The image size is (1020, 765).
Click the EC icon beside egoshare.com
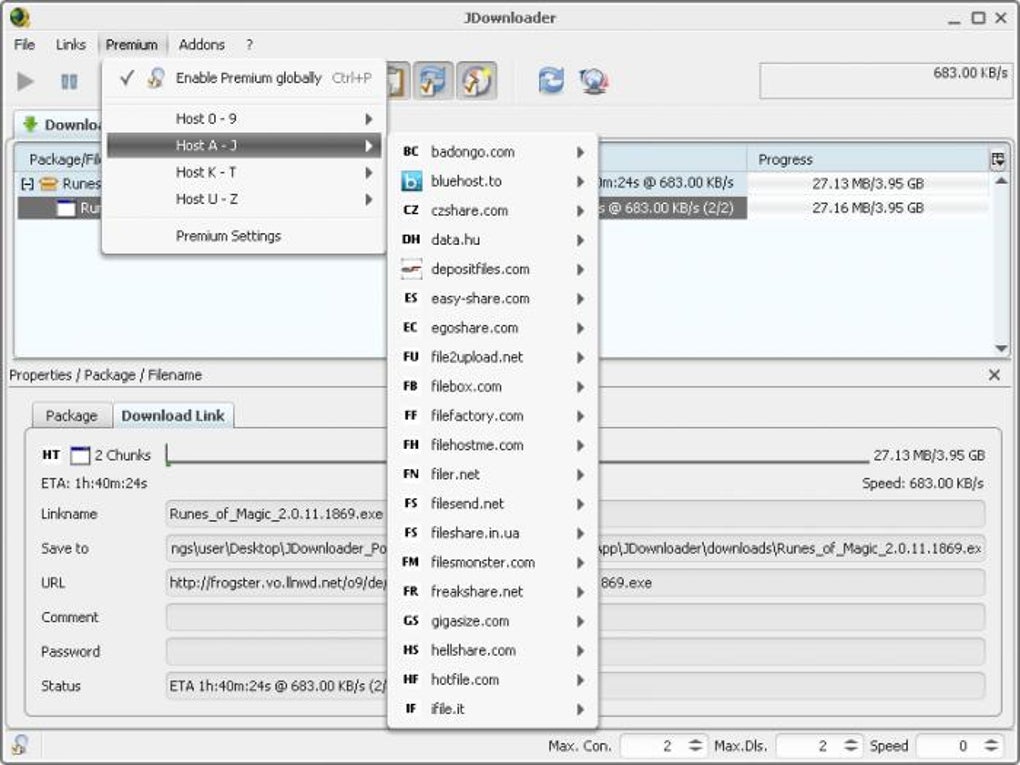point(410,328)
